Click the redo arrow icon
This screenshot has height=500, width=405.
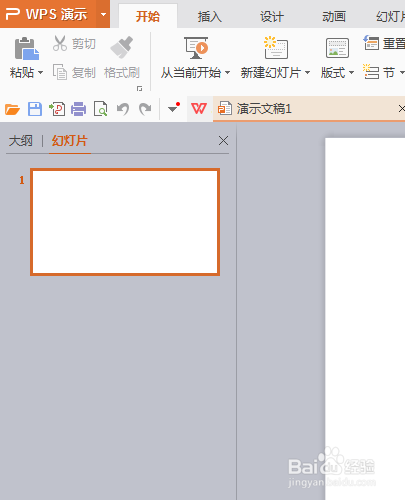145,109
